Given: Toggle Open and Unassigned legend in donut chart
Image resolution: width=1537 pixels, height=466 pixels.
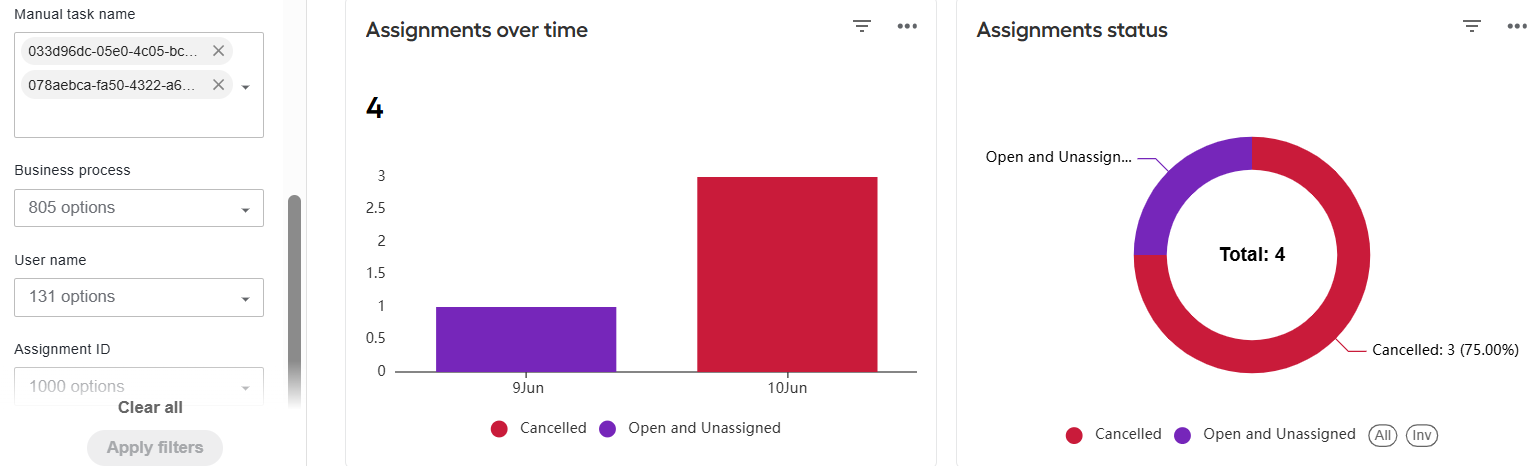Looking at the screenshot, I should coord(1265,434).
